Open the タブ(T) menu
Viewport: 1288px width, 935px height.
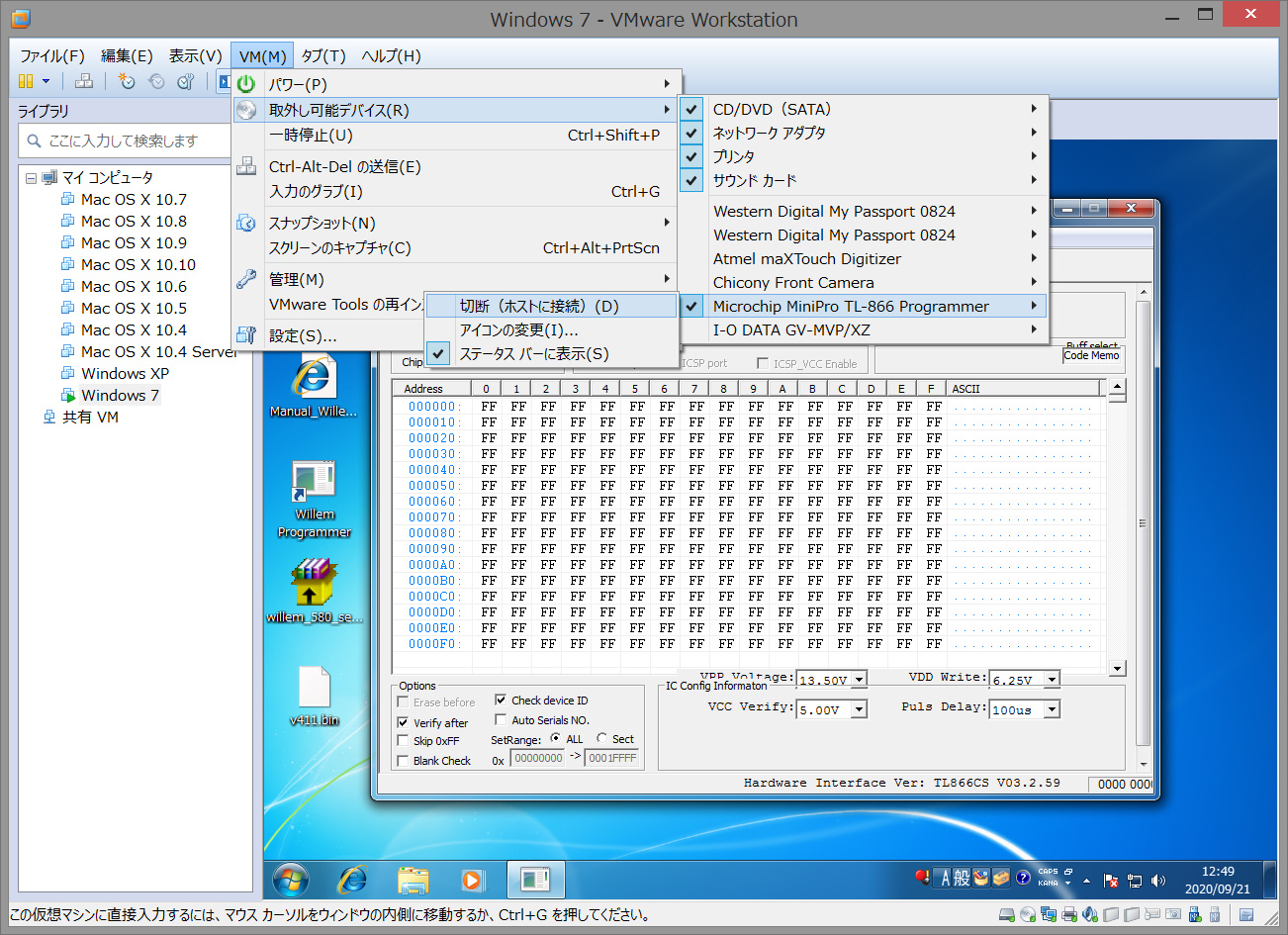pyautogui.click(x=323, y=55)
